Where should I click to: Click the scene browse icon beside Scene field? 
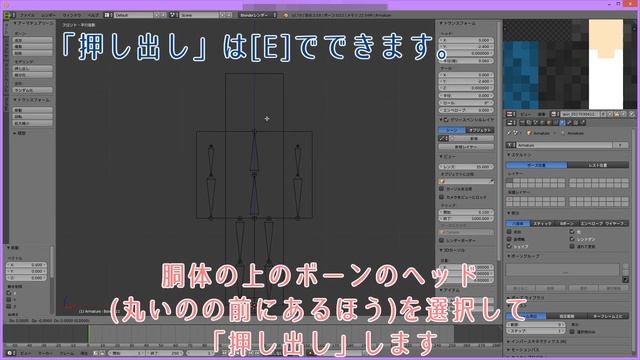point(173,15)
